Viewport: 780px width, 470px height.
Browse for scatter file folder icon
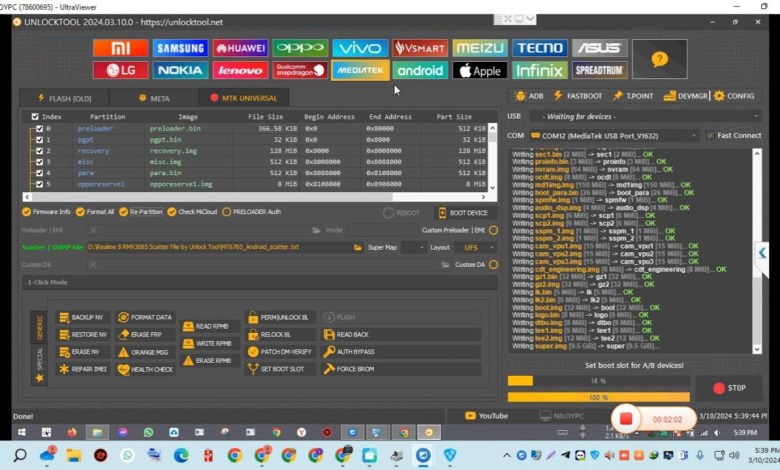click(x=357, y=247)
